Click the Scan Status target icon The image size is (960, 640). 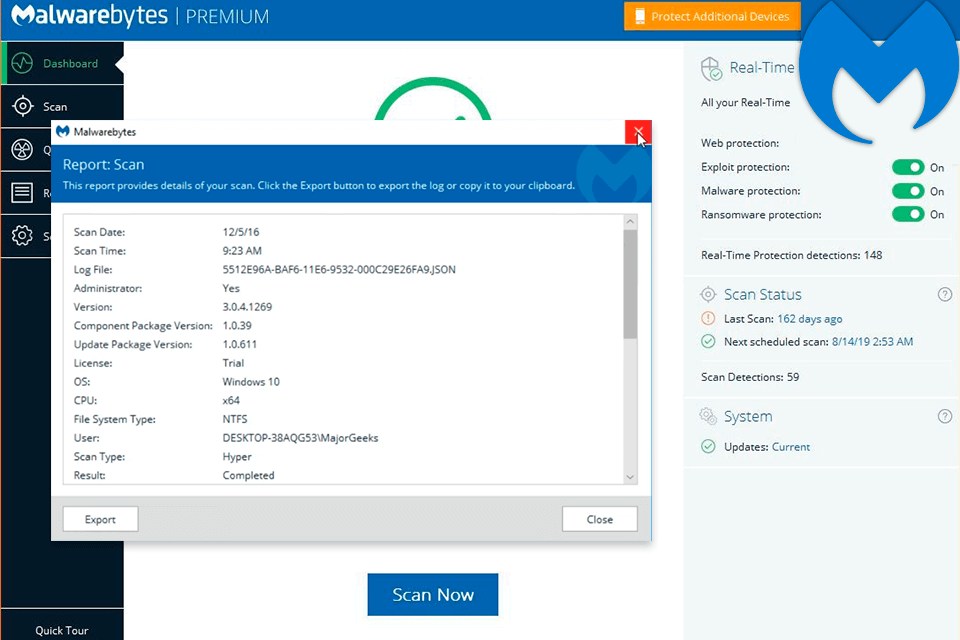[x=708, y=295]
